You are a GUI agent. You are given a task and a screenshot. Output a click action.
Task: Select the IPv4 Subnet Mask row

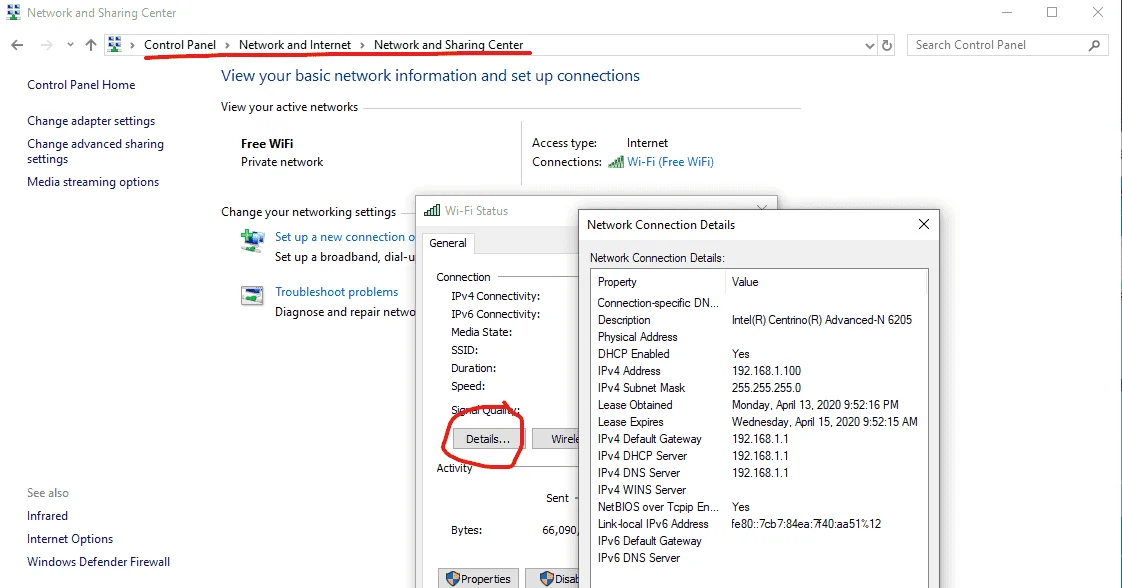(758, 388)
